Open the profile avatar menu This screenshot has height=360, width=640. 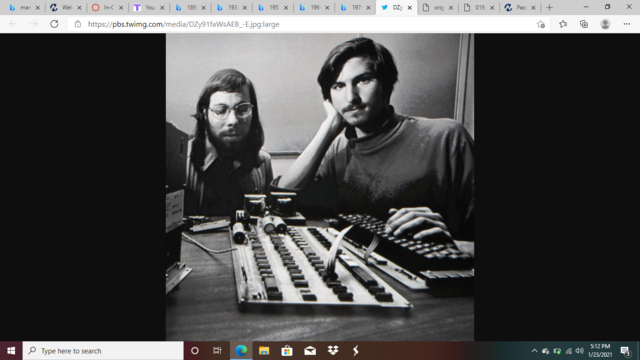605,24
